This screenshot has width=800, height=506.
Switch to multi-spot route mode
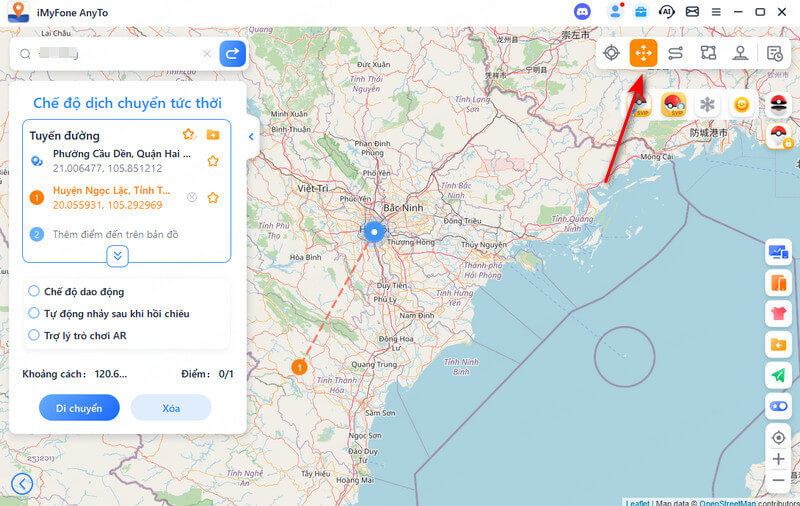point(708,53)
